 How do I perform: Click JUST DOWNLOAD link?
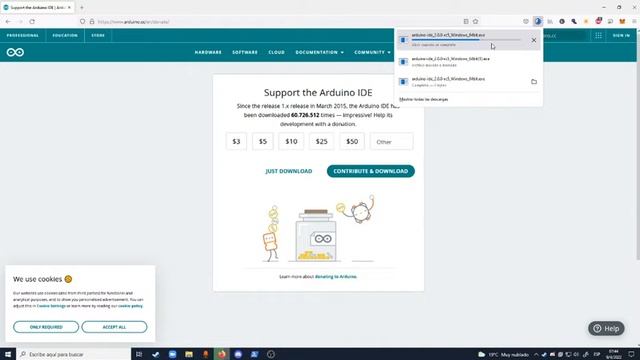point(289,171)
